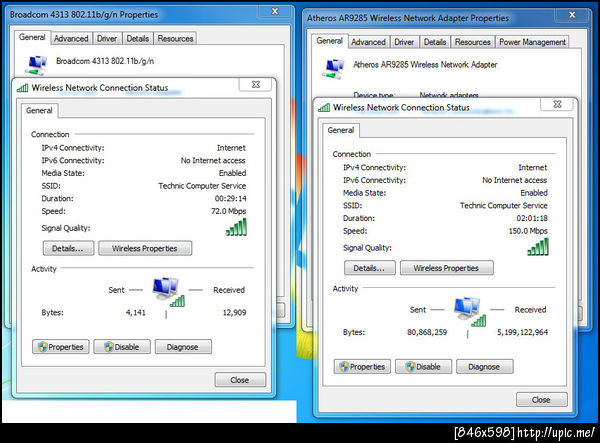This screenshot has height=443, width=600.
Task: Click received bytes '12,909' value
Action: [234, 313]
